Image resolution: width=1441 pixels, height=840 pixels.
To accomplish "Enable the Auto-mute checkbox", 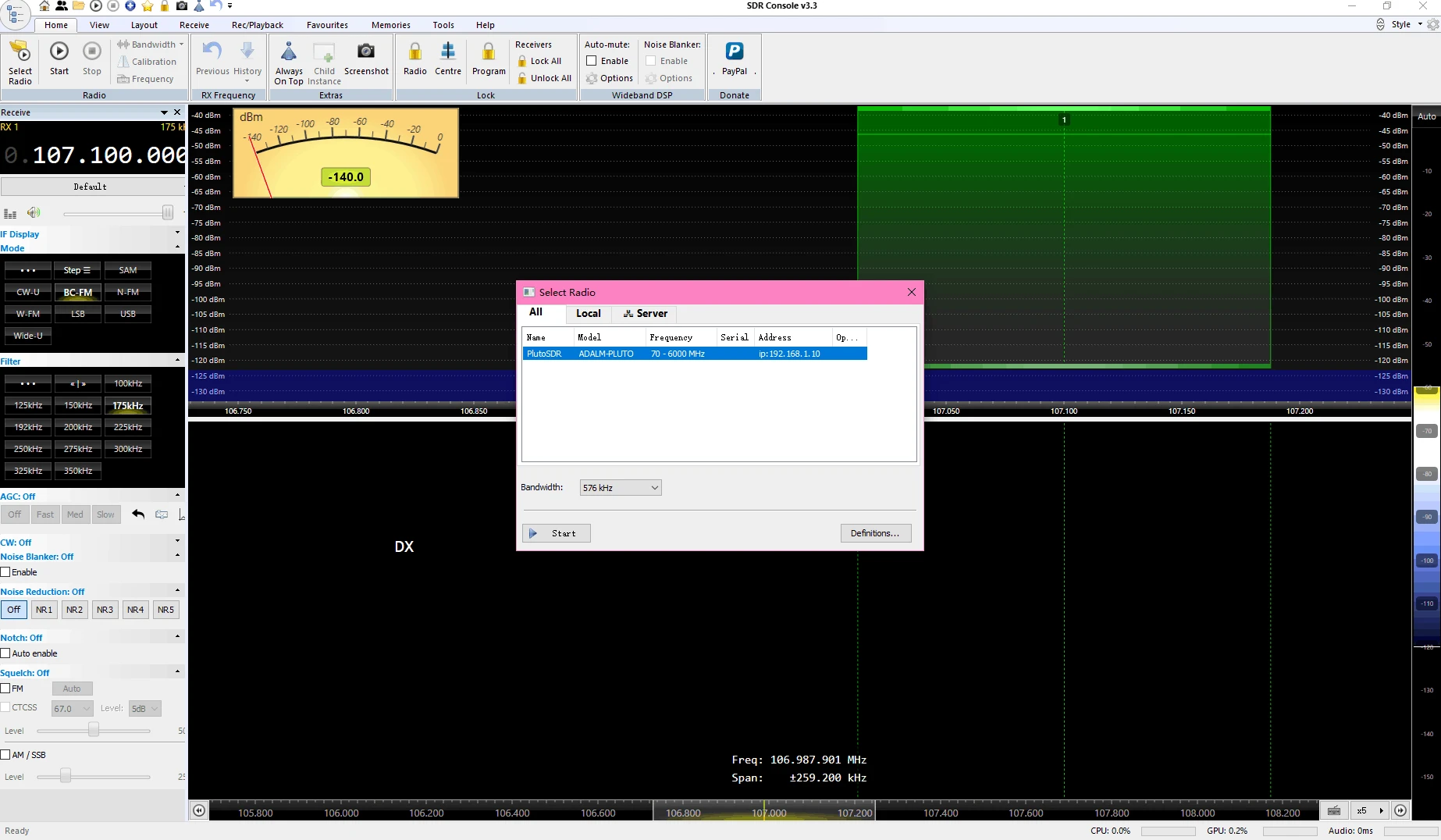I will (x=592, y=61).
